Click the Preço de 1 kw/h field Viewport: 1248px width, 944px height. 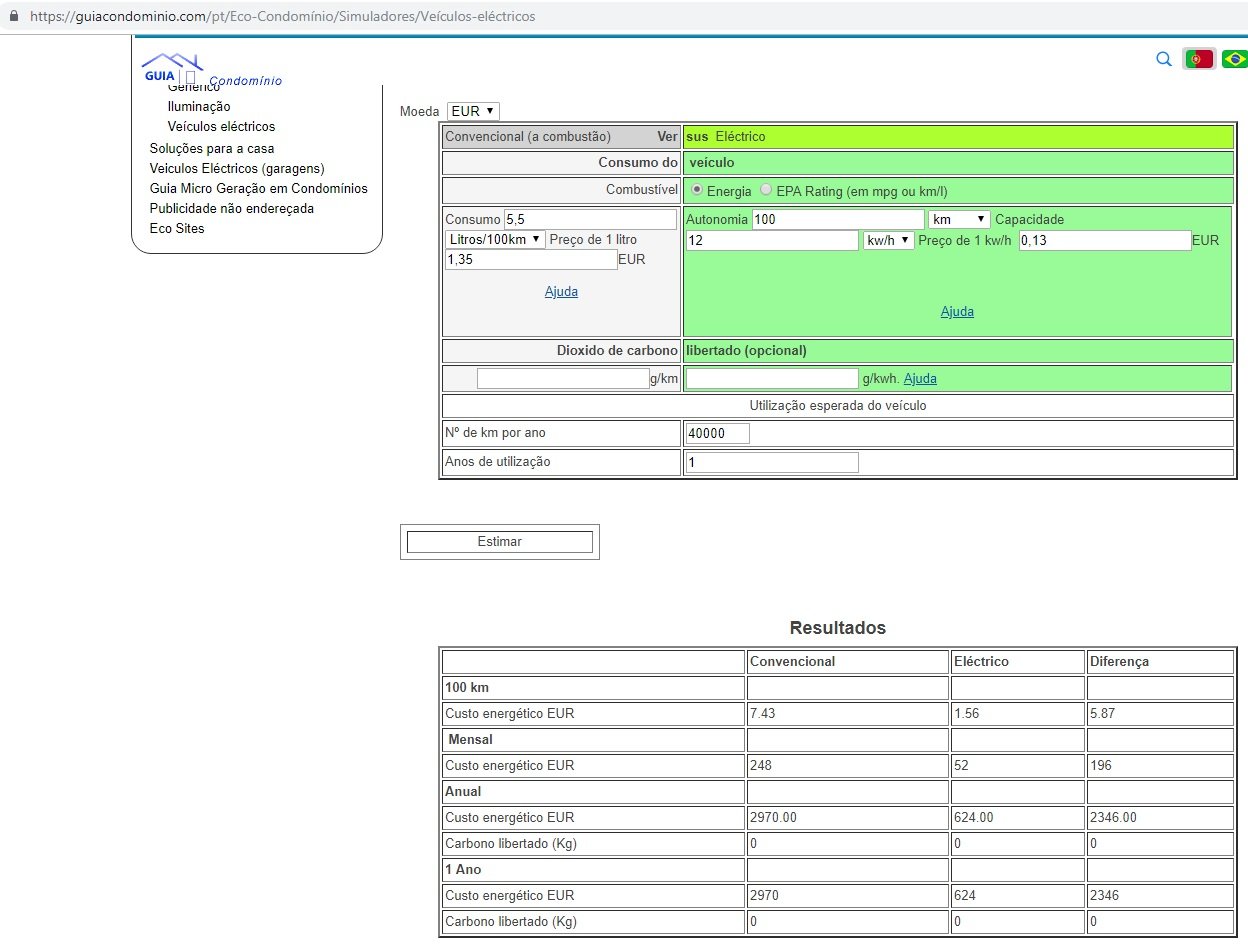tap(1104, 240)
